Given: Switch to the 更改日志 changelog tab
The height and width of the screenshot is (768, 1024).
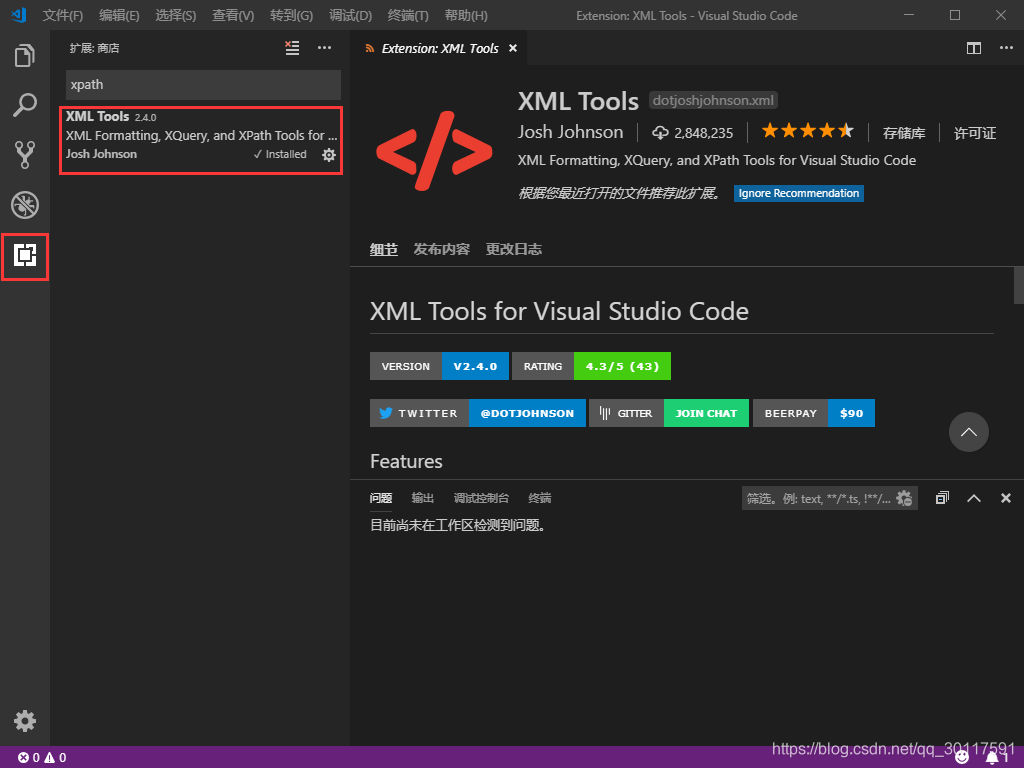Looking at the screenshot, I should (x=514, y=249).
